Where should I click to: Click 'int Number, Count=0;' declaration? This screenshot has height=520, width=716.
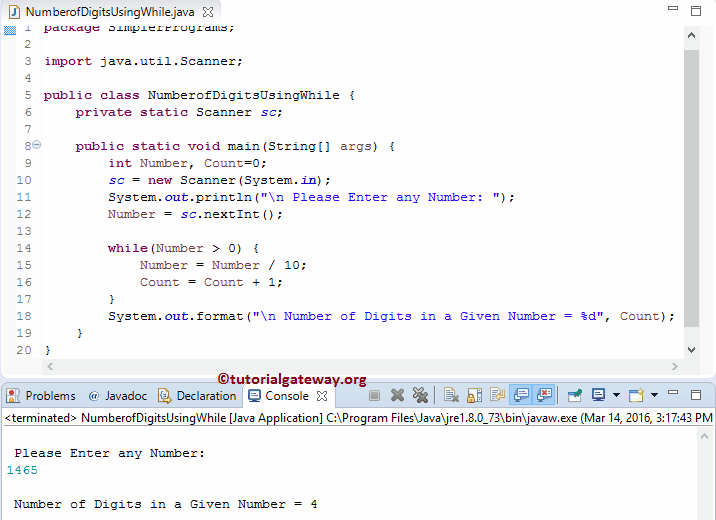tap(187, 163)
